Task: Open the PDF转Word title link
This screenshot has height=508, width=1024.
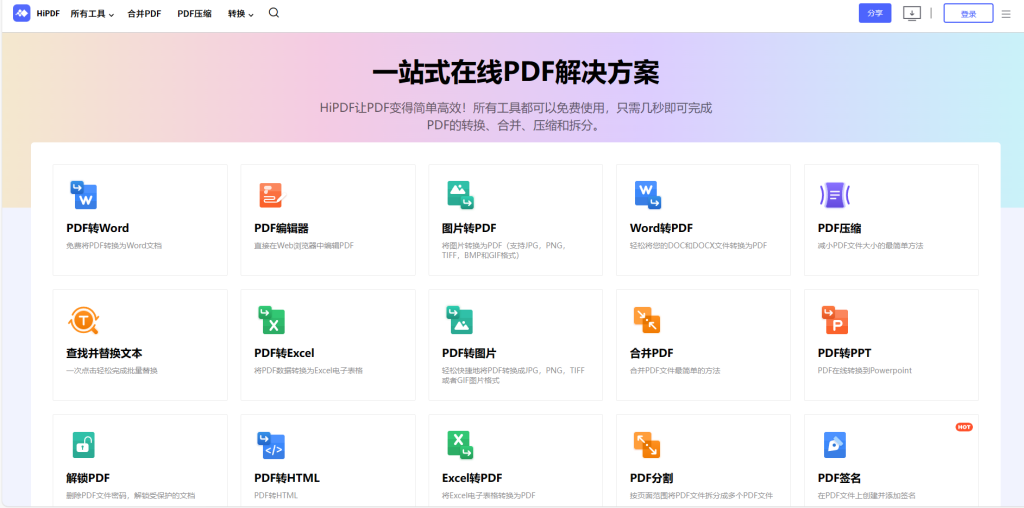Action: click(x=97, y=229)
